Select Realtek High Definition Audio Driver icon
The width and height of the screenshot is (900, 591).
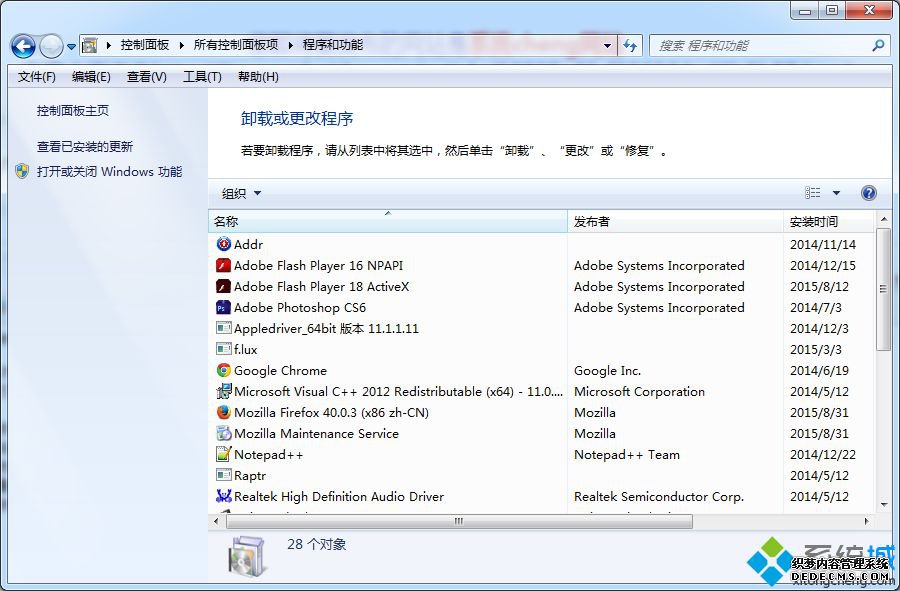223,496
